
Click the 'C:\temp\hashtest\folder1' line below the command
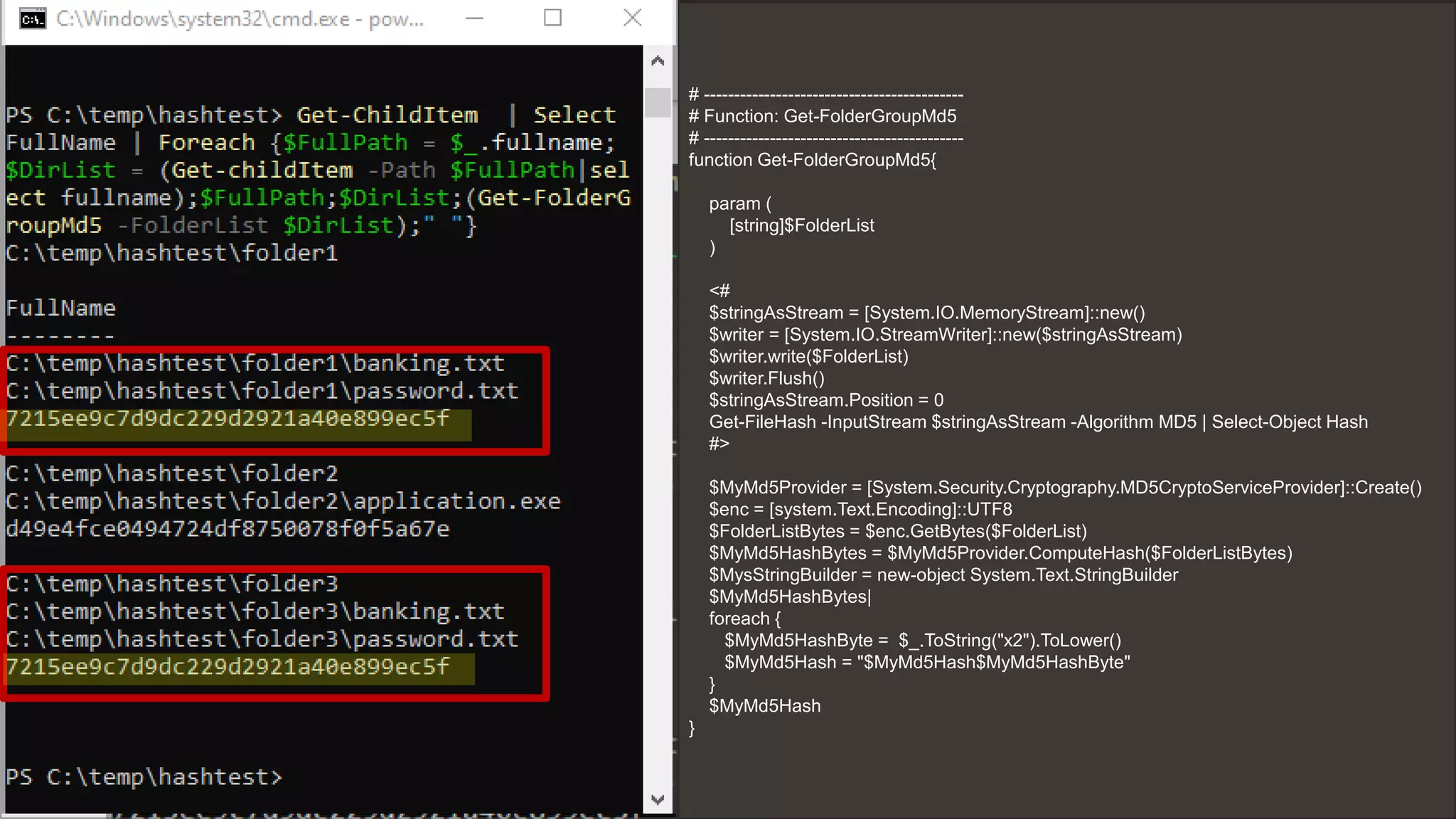[x=172, y=253]
